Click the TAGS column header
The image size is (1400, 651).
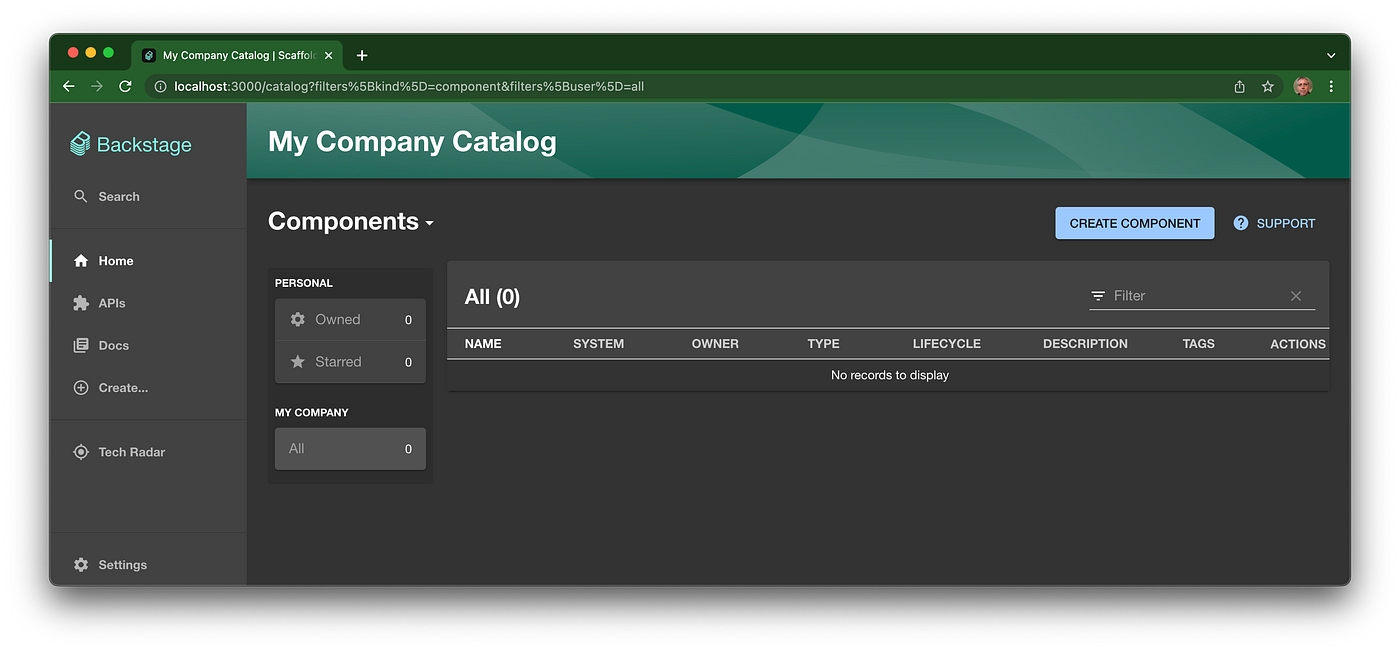(x=1198, y=344)
